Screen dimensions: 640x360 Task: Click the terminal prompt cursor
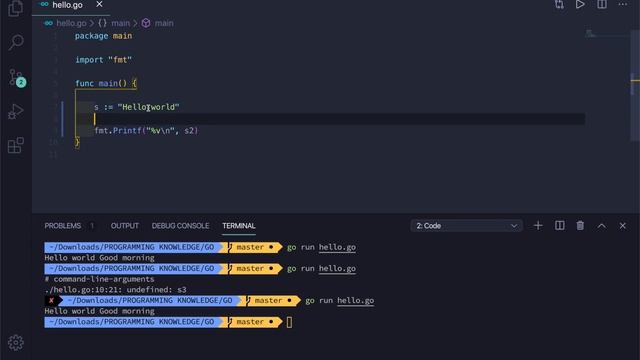pos(289,322)
